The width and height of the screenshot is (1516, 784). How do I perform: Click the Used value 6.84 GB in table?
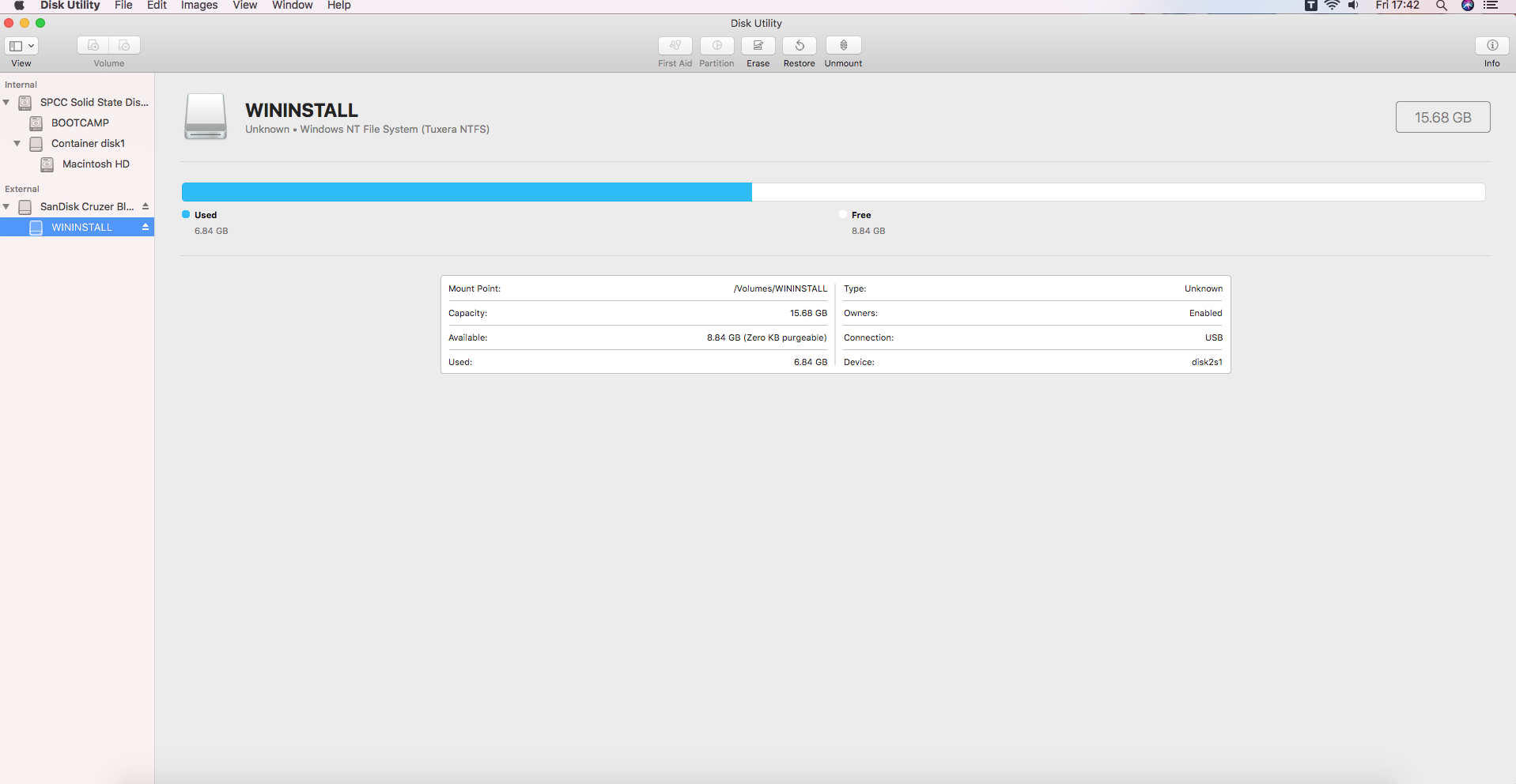[811, 363]
